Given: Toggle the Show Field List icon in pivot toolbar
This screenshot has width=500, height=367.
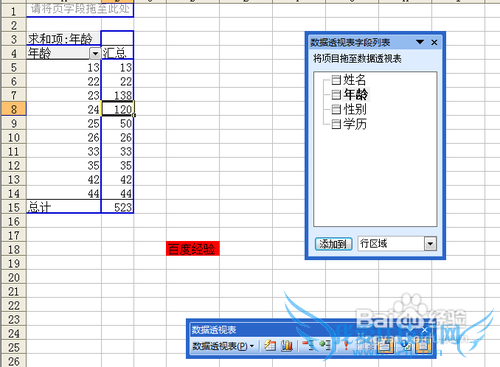Looking at the screenshot, I should tap(423, 346).
